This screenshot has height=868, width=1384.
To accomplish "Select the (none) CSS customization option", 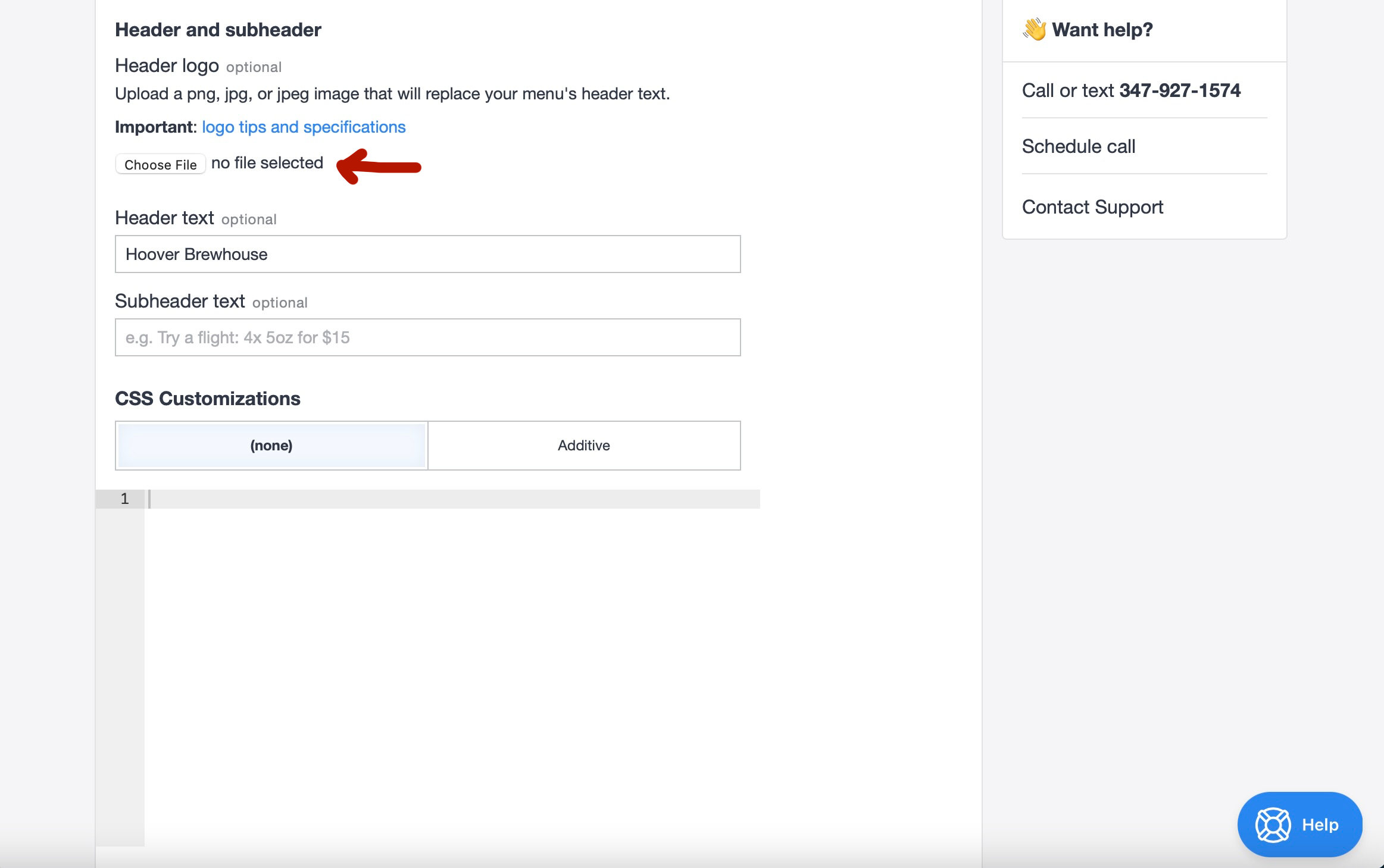I will click(x=271, y=446).
